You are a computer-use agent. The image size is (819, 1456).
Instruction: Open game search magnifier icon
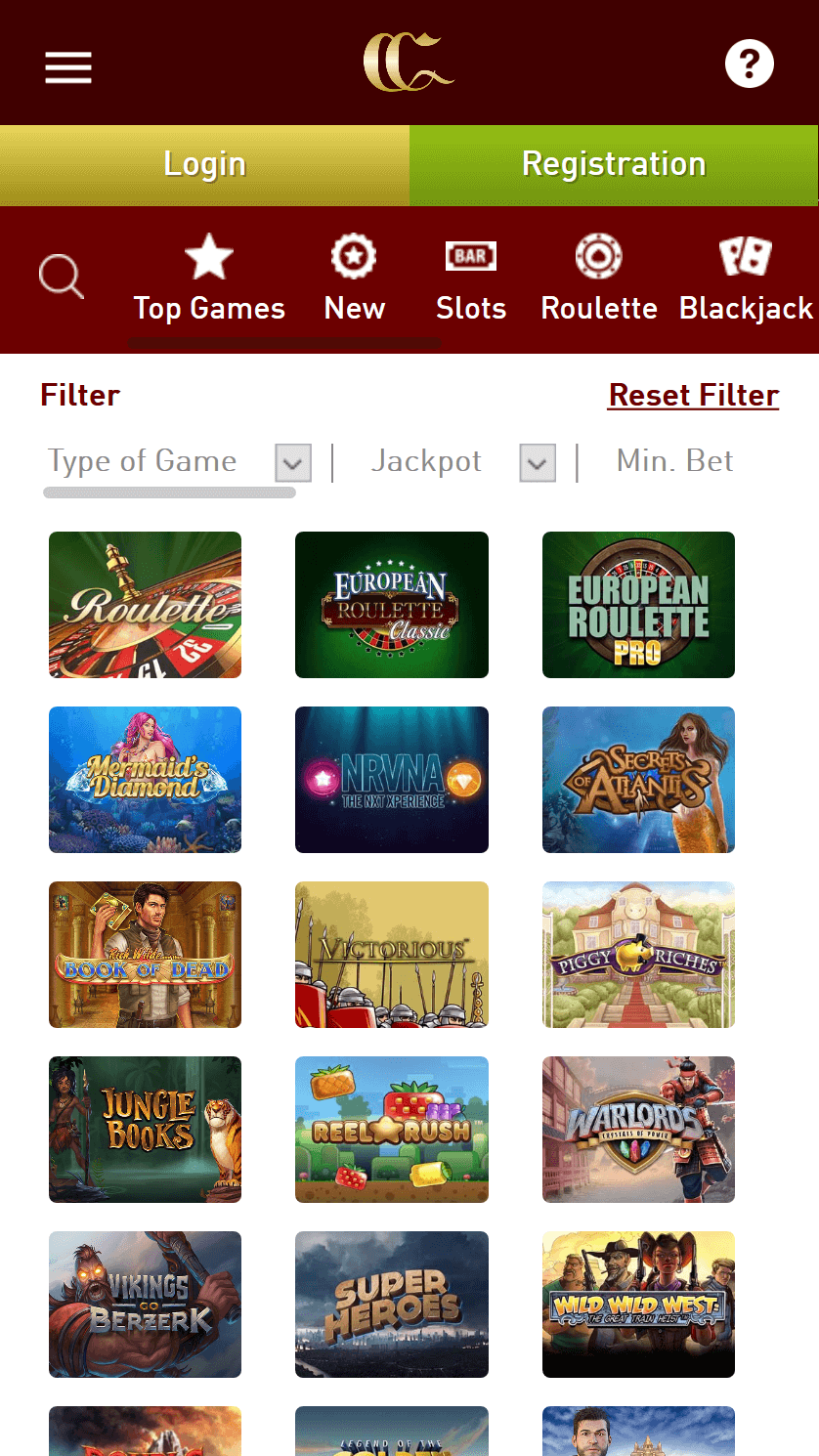click(62, 277)
